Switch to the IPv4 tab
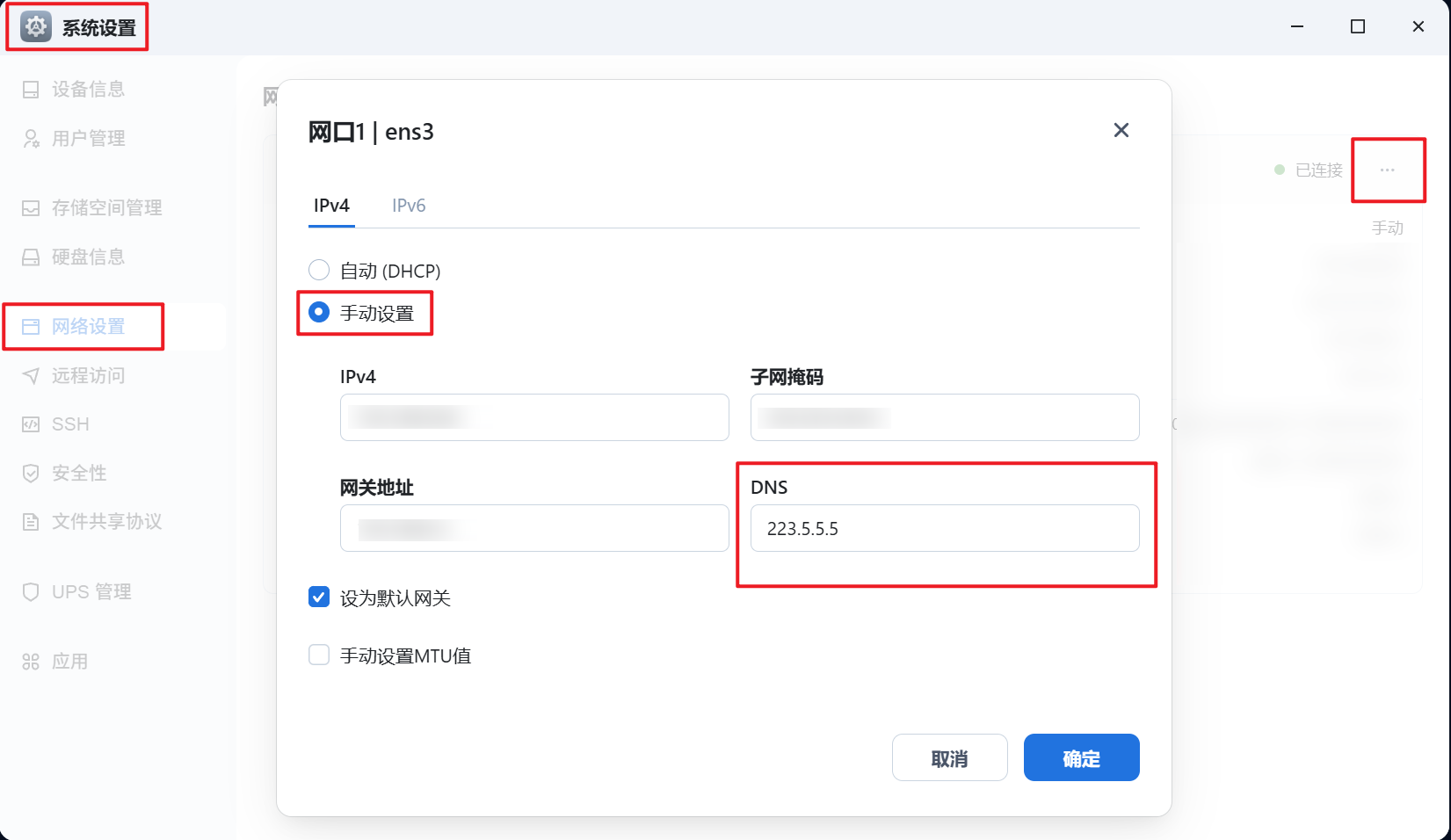 point(331,206)
